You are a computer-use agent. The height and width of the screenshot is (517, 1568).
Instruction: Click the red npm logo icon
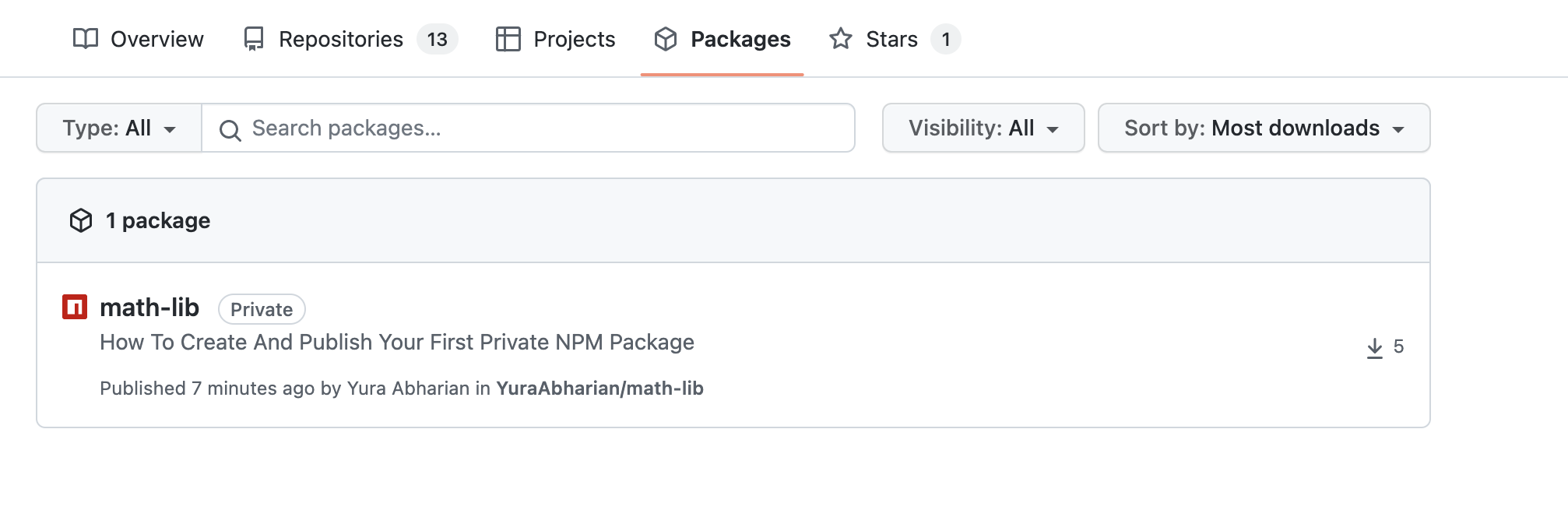(x=75, y=307)
